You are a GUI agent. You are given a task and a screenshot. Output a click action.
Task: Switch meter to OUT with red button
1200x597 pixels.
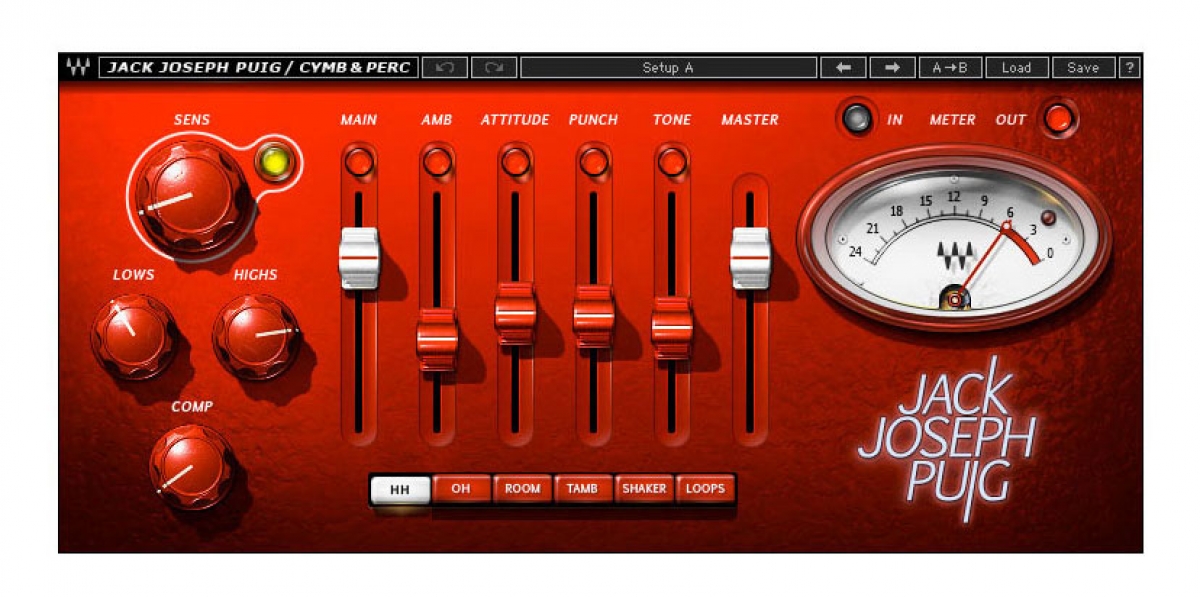[1058, 119]
